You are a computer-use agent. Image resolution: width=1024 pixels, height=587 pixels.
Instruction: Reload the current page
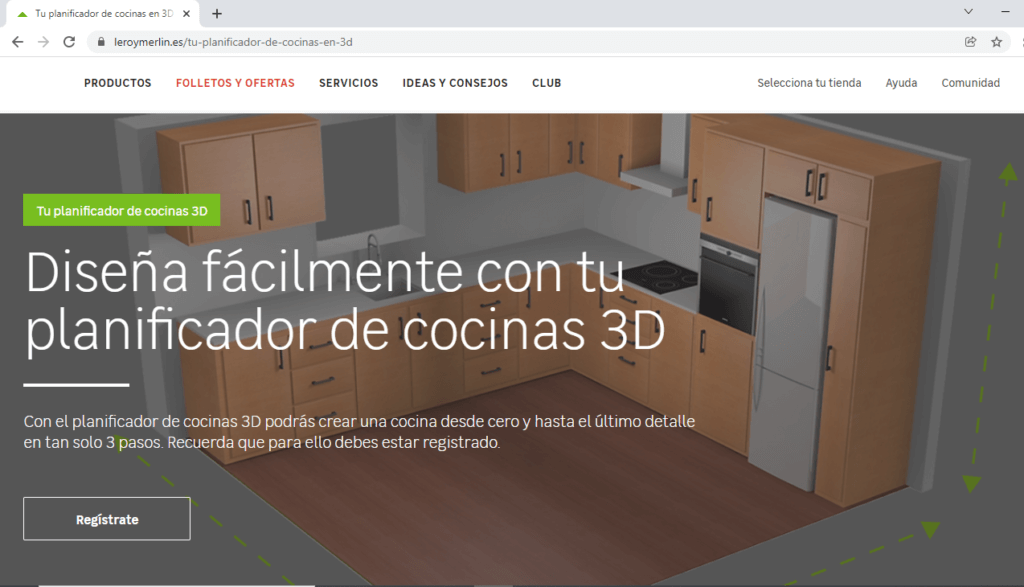69,42
